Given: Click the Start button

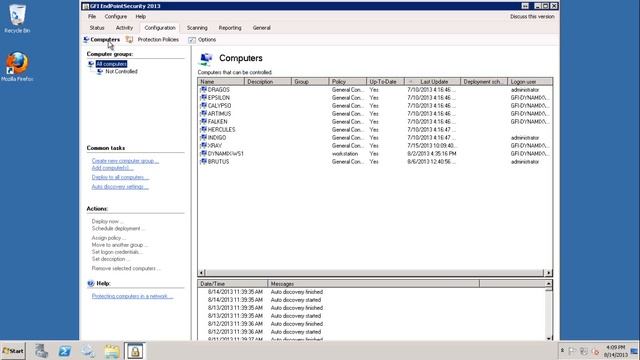Looking at the screenshot, I should pos(13,351).
